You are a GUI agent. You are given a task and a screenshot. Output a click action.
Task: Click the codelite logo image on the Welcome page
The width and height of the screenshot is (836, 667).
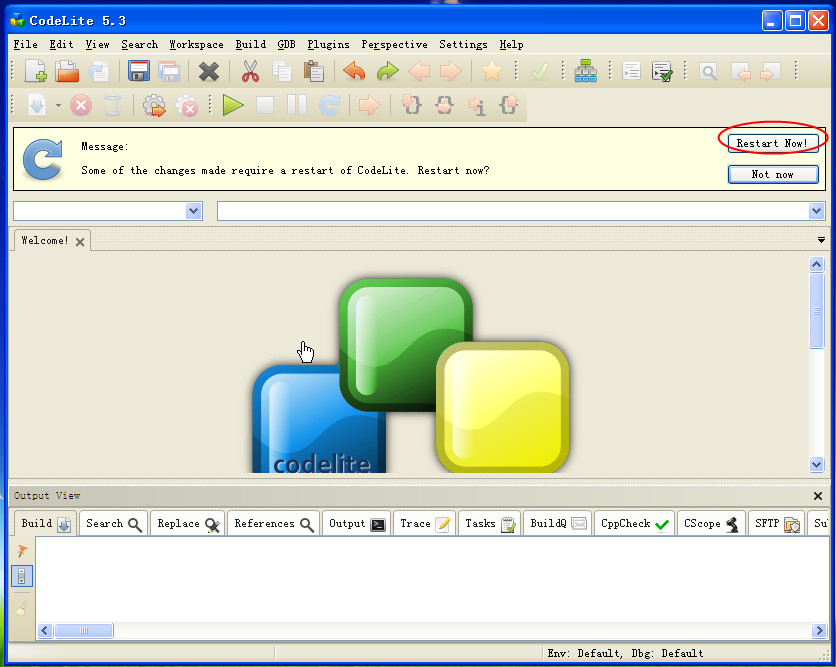point(411,375)
